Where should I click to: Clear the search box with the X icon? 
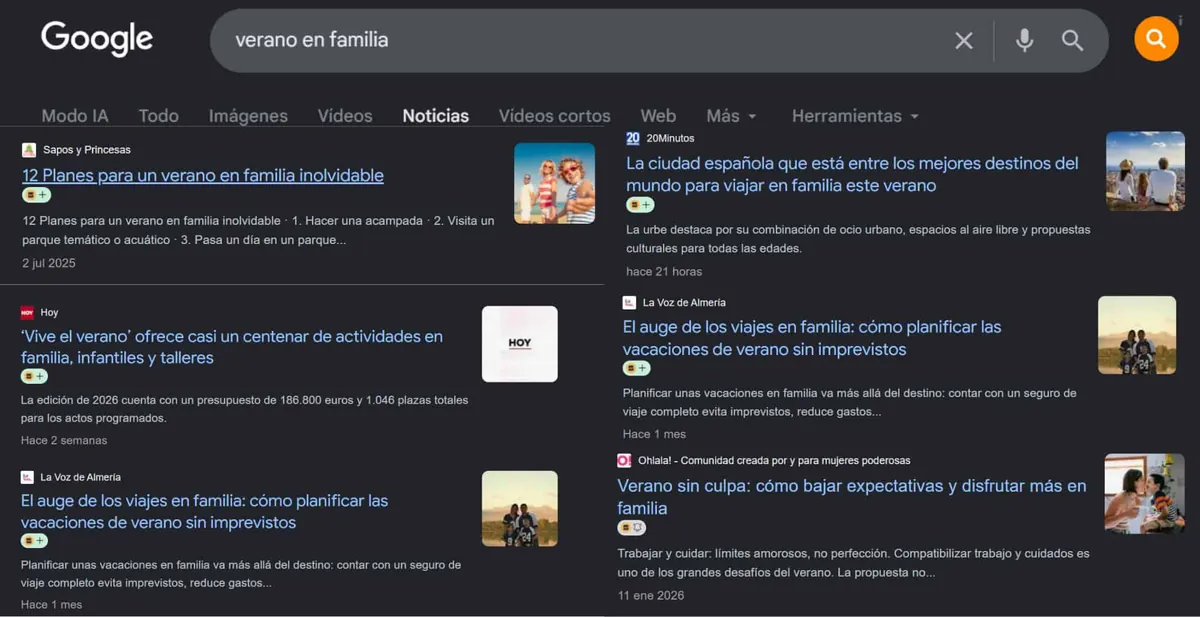pos(964,40)
